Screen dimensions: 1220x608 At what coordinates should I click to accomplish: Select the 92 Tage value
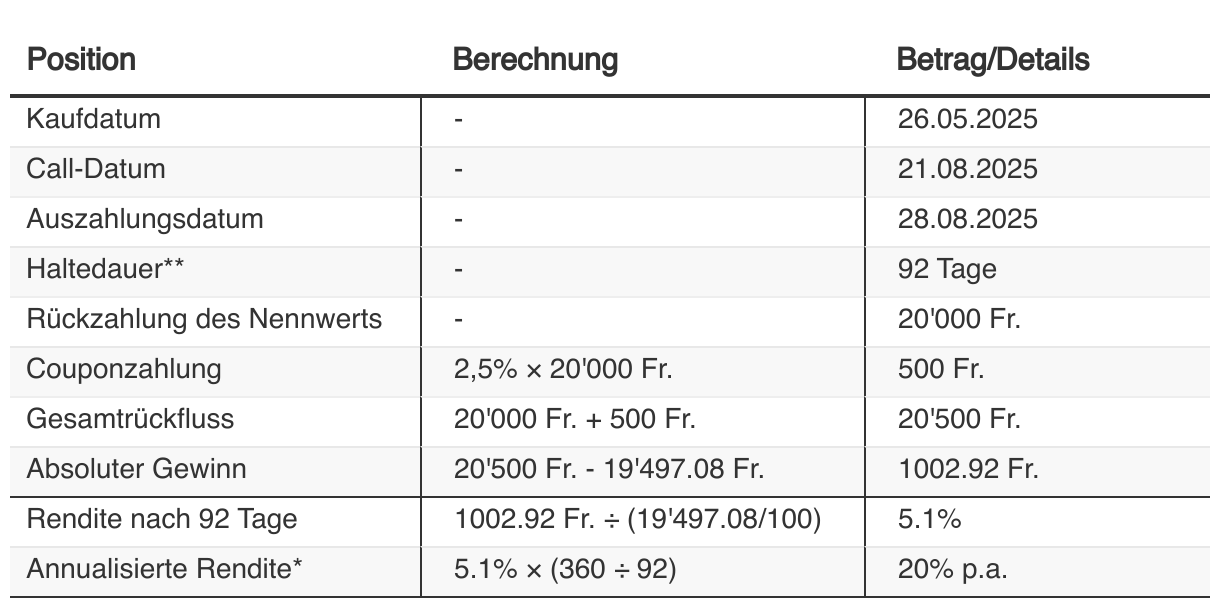coord(946,270)
